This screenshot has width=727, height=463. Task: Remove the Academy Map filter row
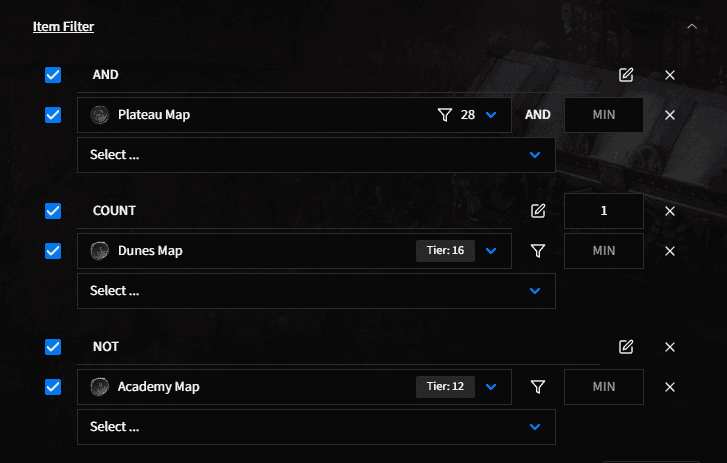670,387
